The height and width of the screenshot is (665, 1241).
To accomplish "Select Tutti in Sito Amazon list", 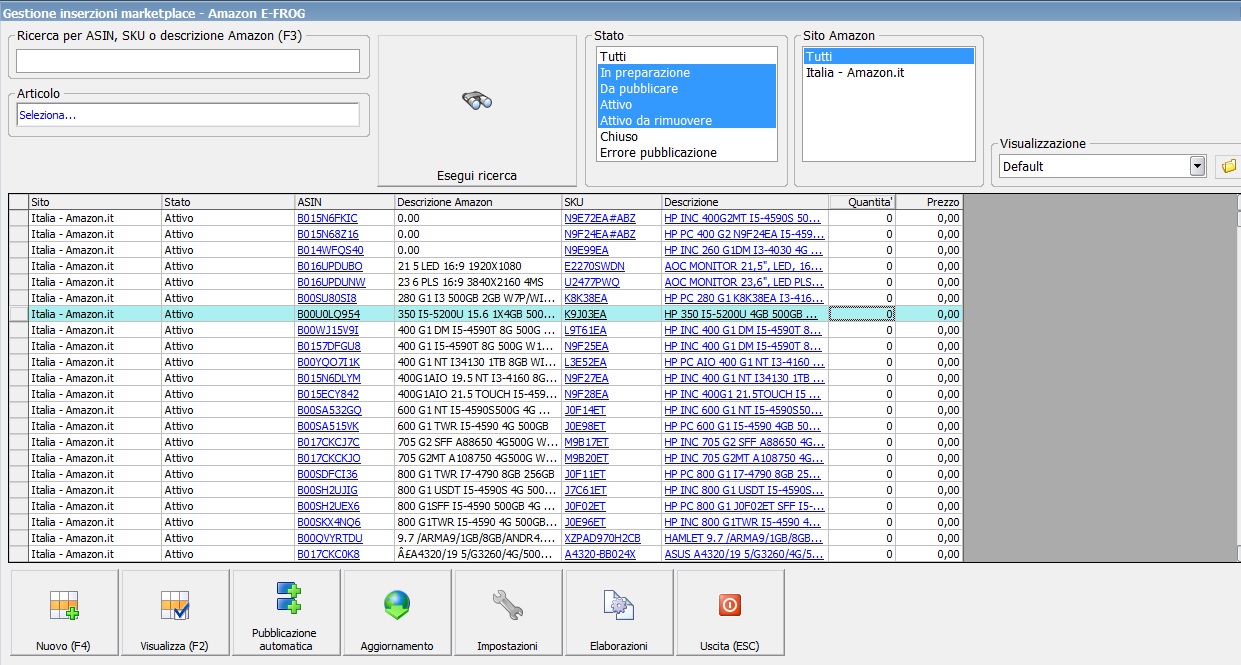I will (888, 57).
